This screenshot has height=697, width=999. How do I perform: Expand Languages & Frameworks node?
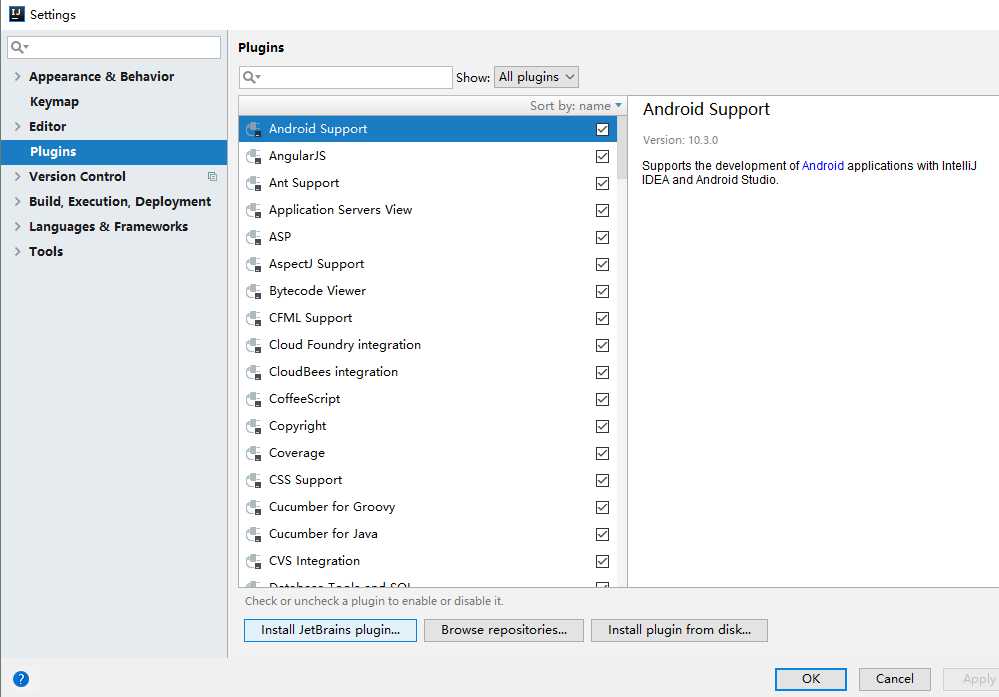click(x=17, y=226)
